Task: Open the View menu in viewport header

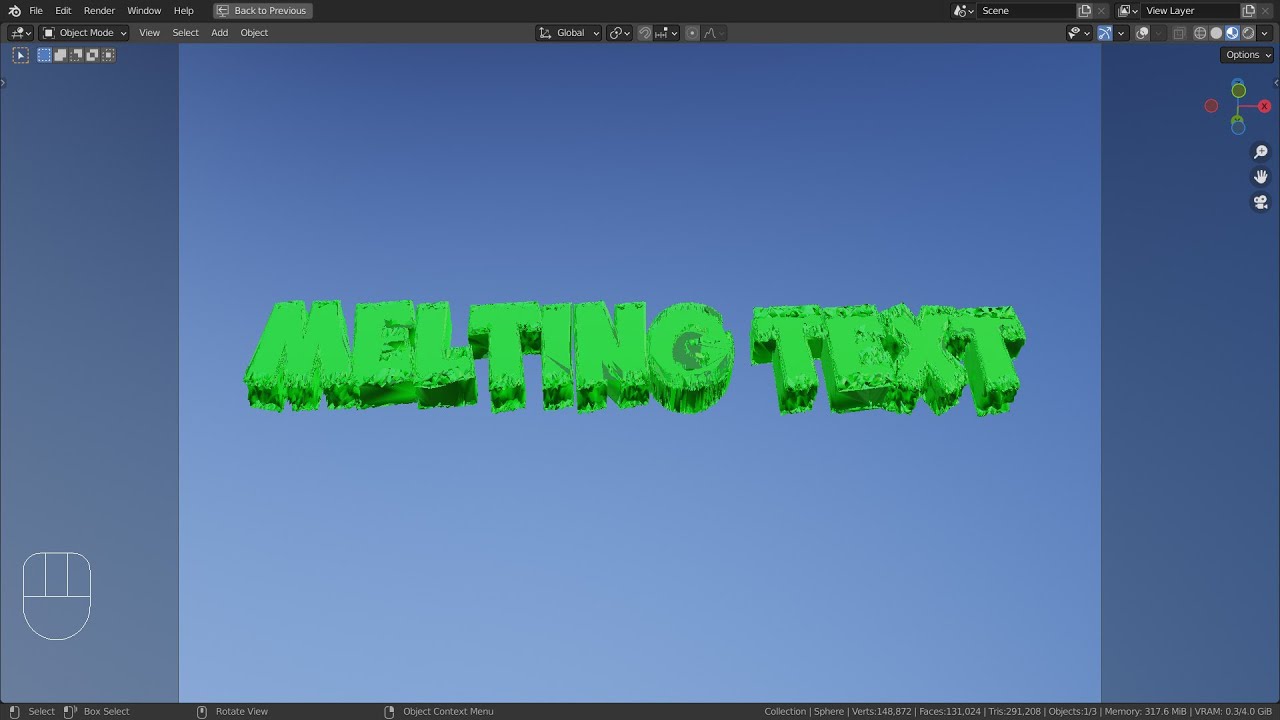Action: [x=149, y=32]
